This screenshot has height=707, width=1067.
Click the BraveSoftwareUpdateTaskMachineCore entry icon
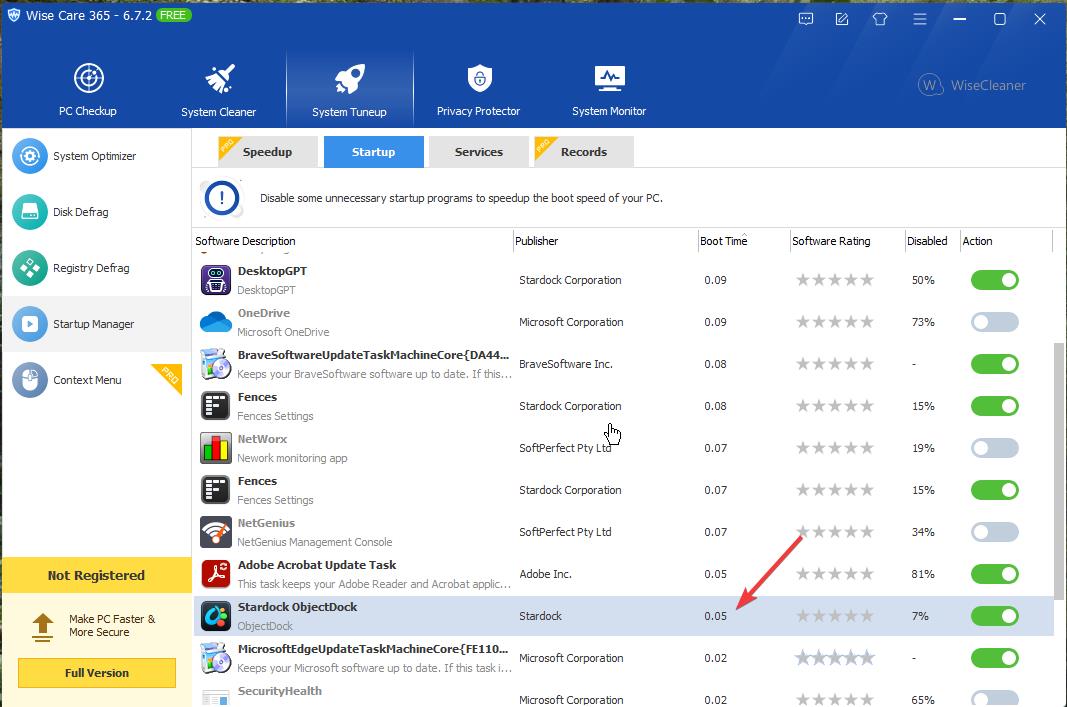(216, 364)
